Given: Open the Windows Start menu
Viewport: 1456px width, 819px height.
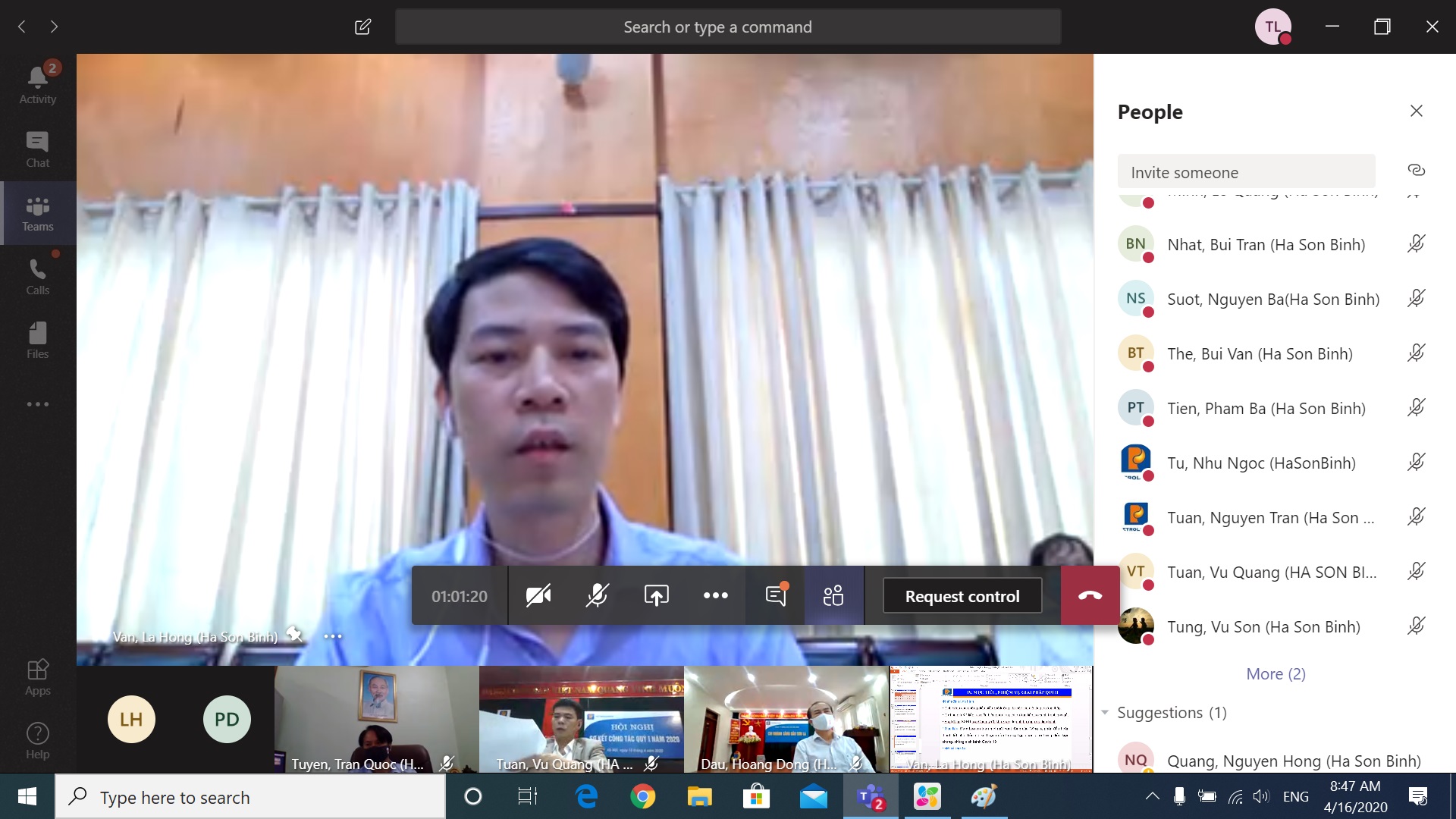Looking at the screenshot, I should coord(27,796).
